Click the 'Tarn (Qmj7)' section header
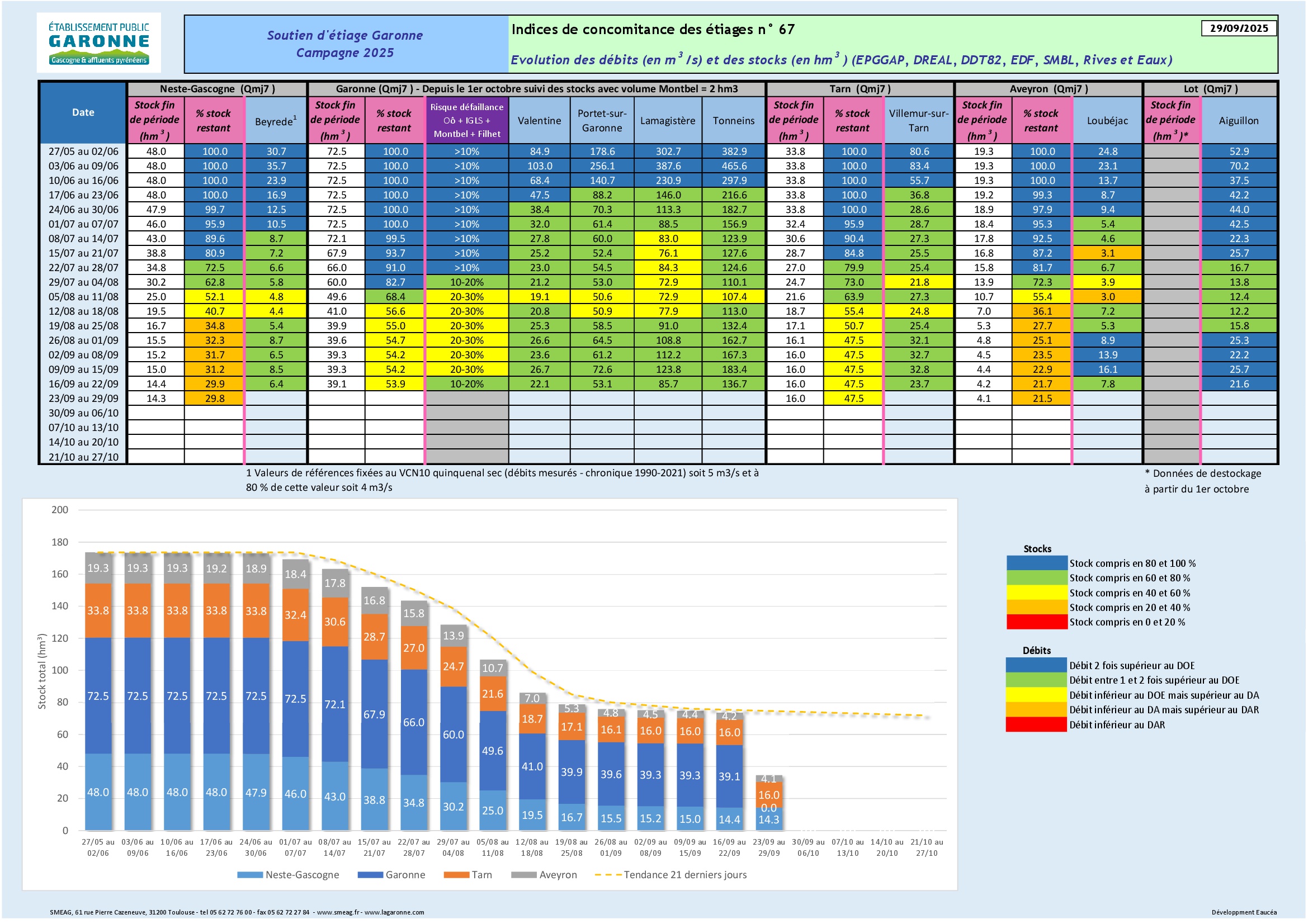 coord(860,89)
